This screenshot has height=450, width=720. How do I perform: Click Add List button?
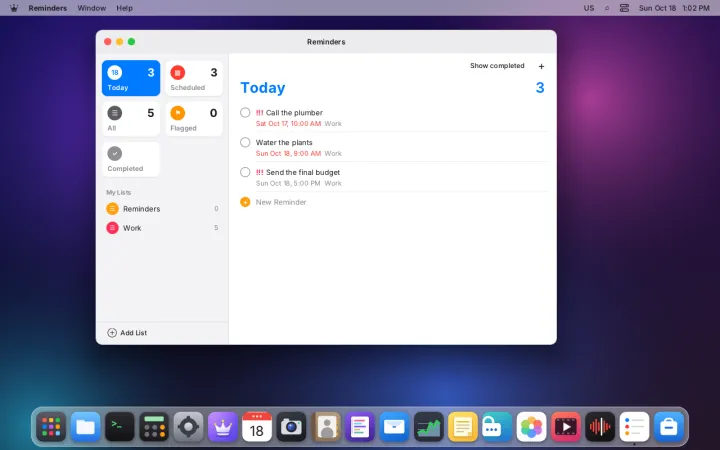[127, 333]
